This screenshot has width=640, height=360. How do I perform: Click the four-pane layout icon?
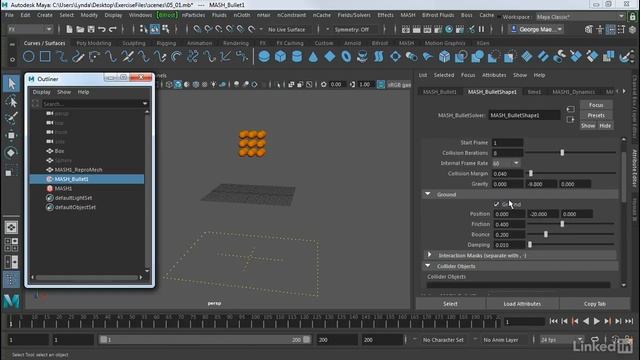[x=11, y=244]
